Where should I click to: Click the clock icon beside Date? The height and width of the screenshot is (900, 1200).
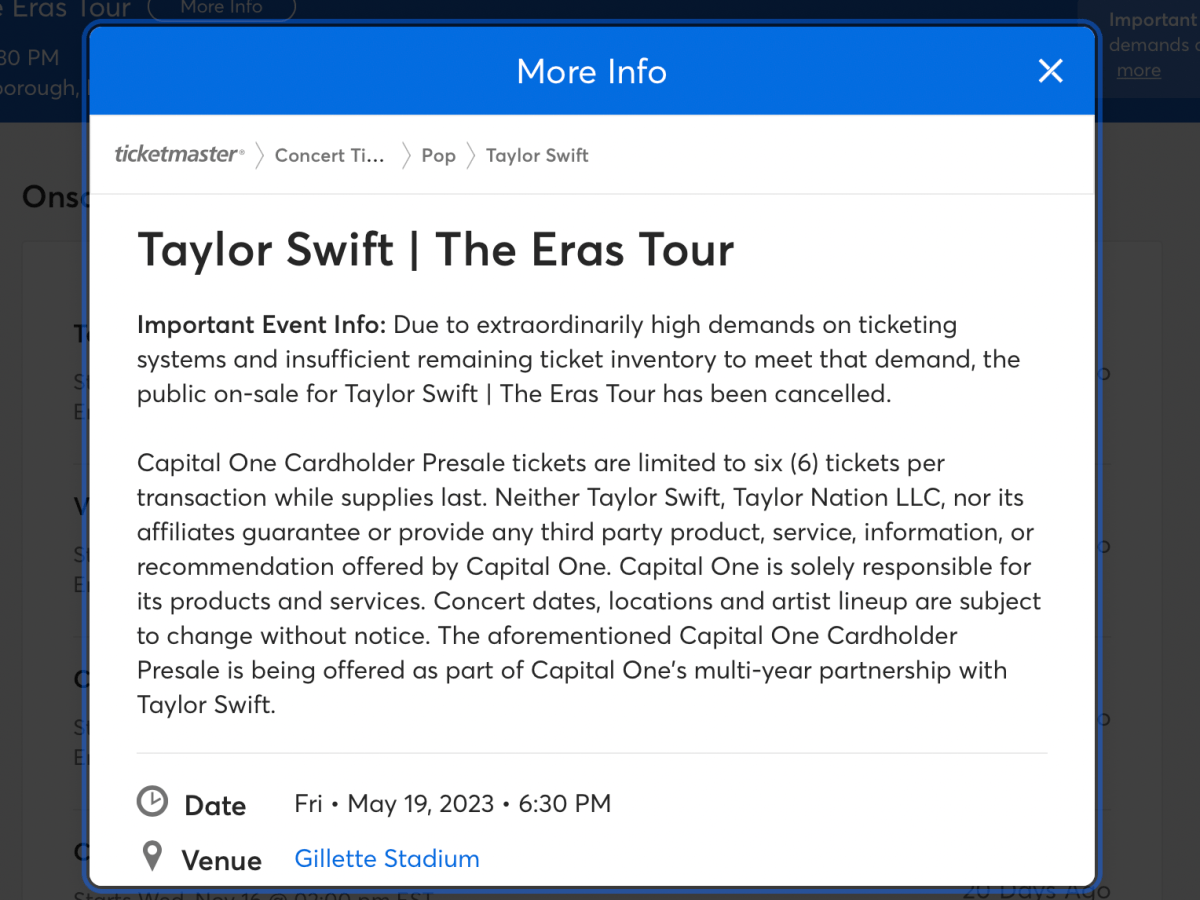tap(152, 802)
